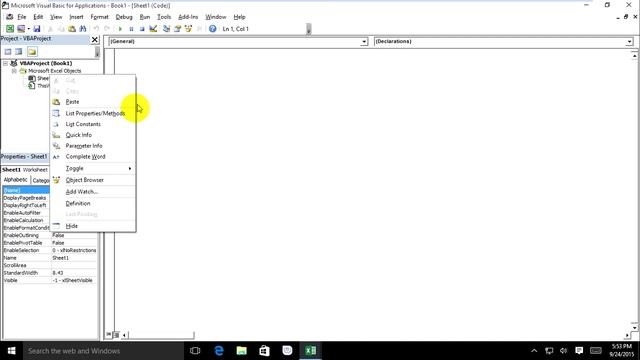
Task: Choose Quick Info from the context menu
Action: pyautogui.click(x=93, y=135)
